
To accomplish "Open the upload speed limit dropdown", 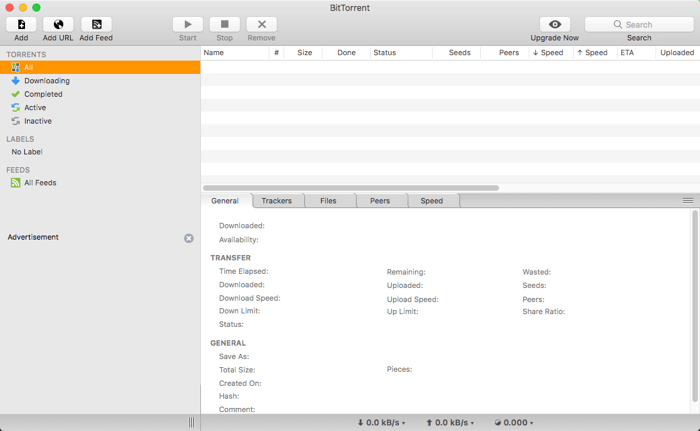I will point(450,423).
